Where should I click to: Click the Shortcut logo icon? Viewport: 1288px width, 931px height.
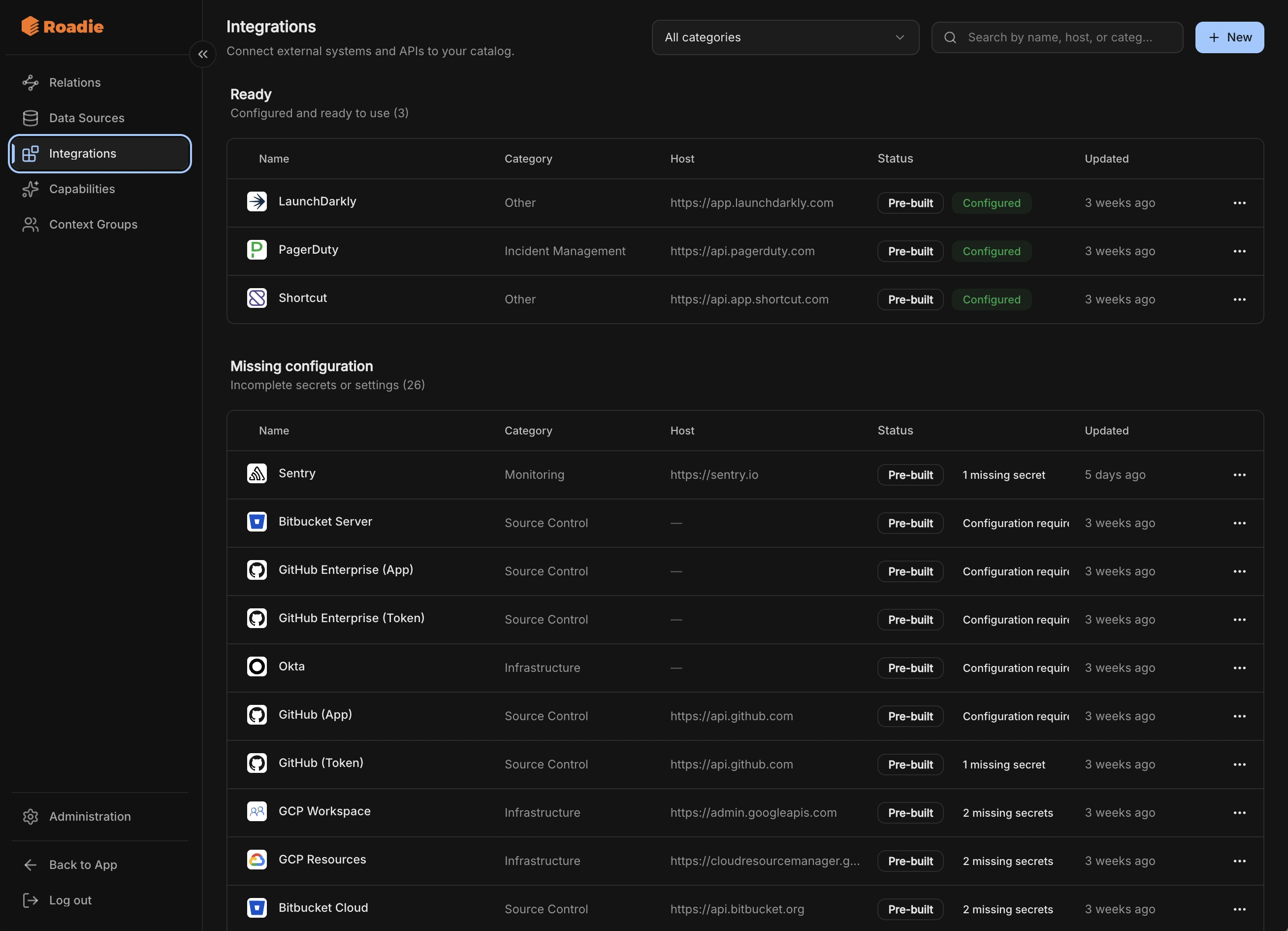pyautogui.click(x=257, y=298)
